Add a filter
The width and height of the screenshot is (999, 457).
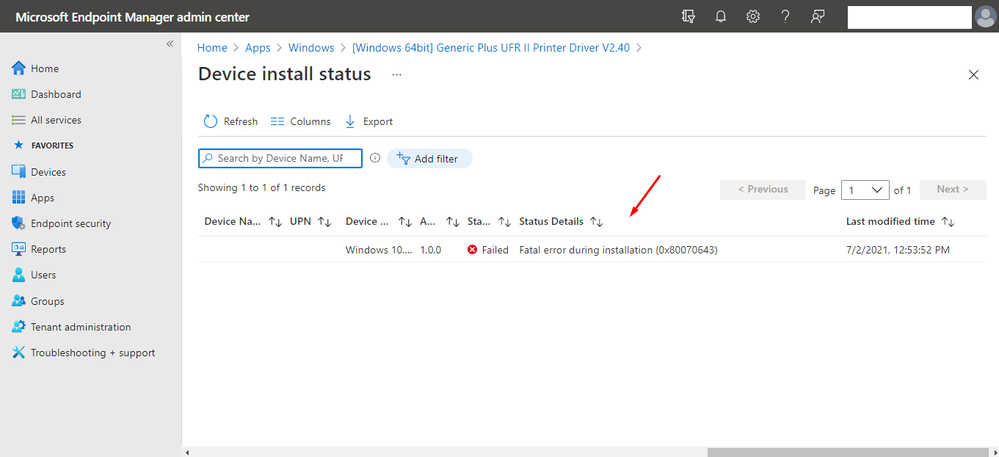[x=429, y=159]
